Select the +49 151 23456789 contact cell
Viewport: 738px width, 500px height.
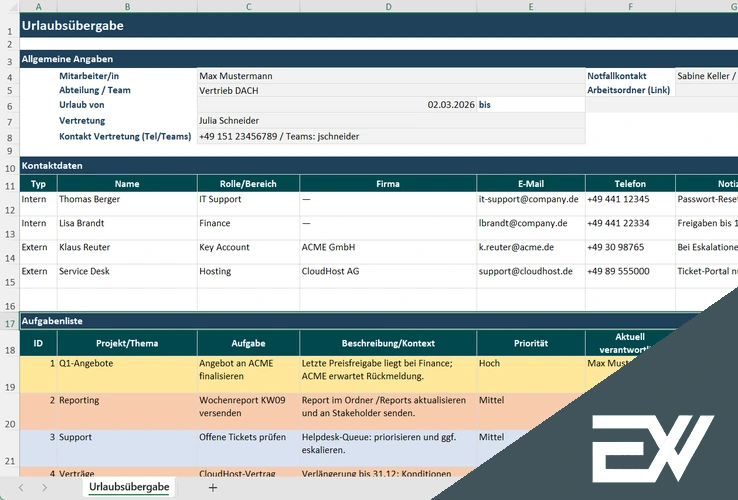[391, 137]
